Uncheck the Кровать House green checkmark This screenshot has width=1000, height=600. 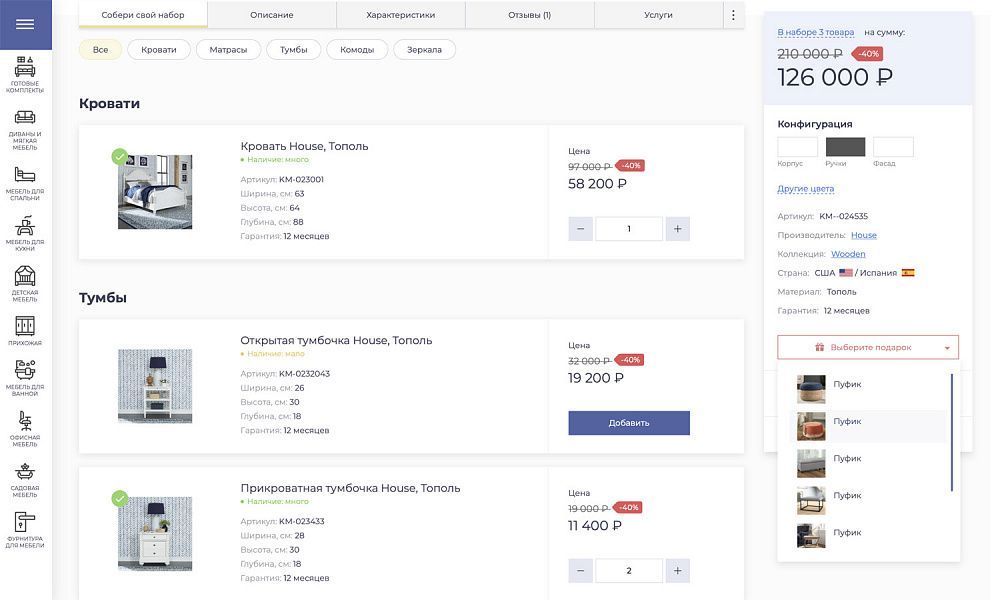click(x=120, y=156)
